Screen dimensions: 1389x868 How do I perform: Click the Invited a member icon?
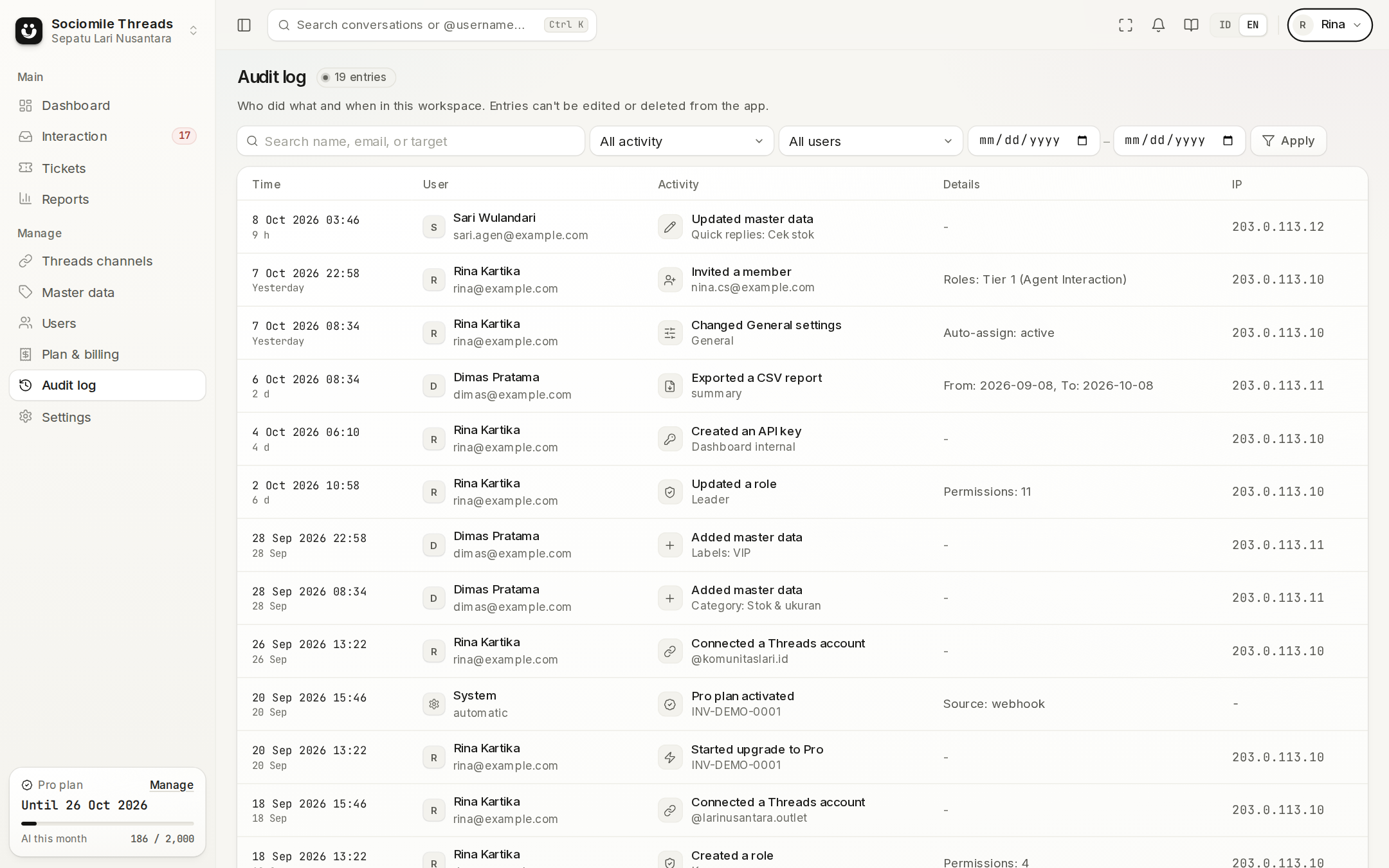(669, 280)
